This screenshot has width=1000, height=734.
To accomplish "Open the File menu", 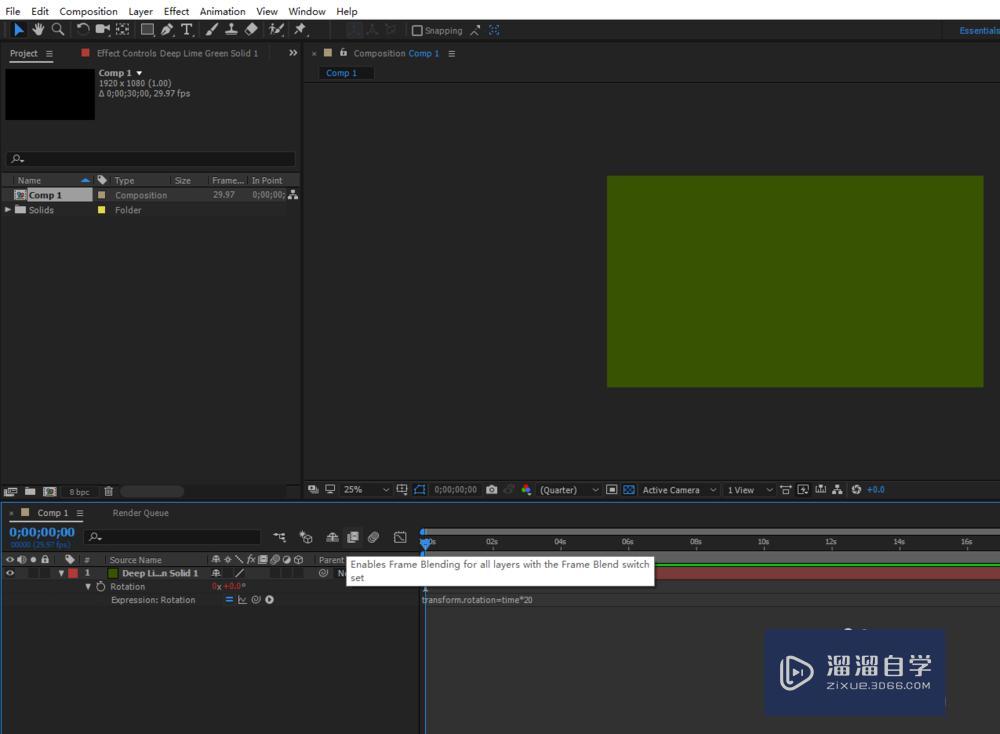I will pos(13,11).
